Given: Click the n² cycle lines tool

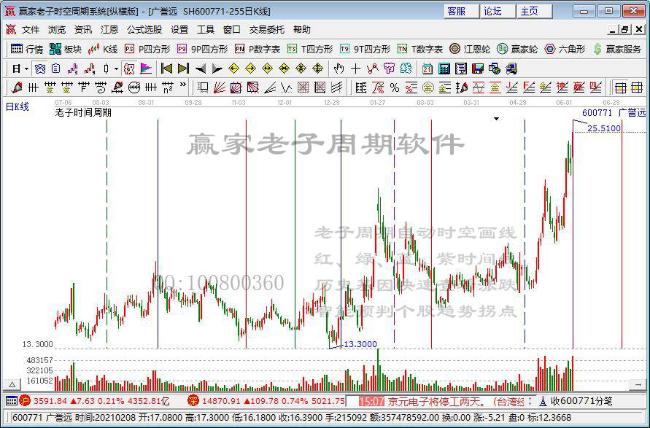Looking at the screenshot, I should [167, 88].
